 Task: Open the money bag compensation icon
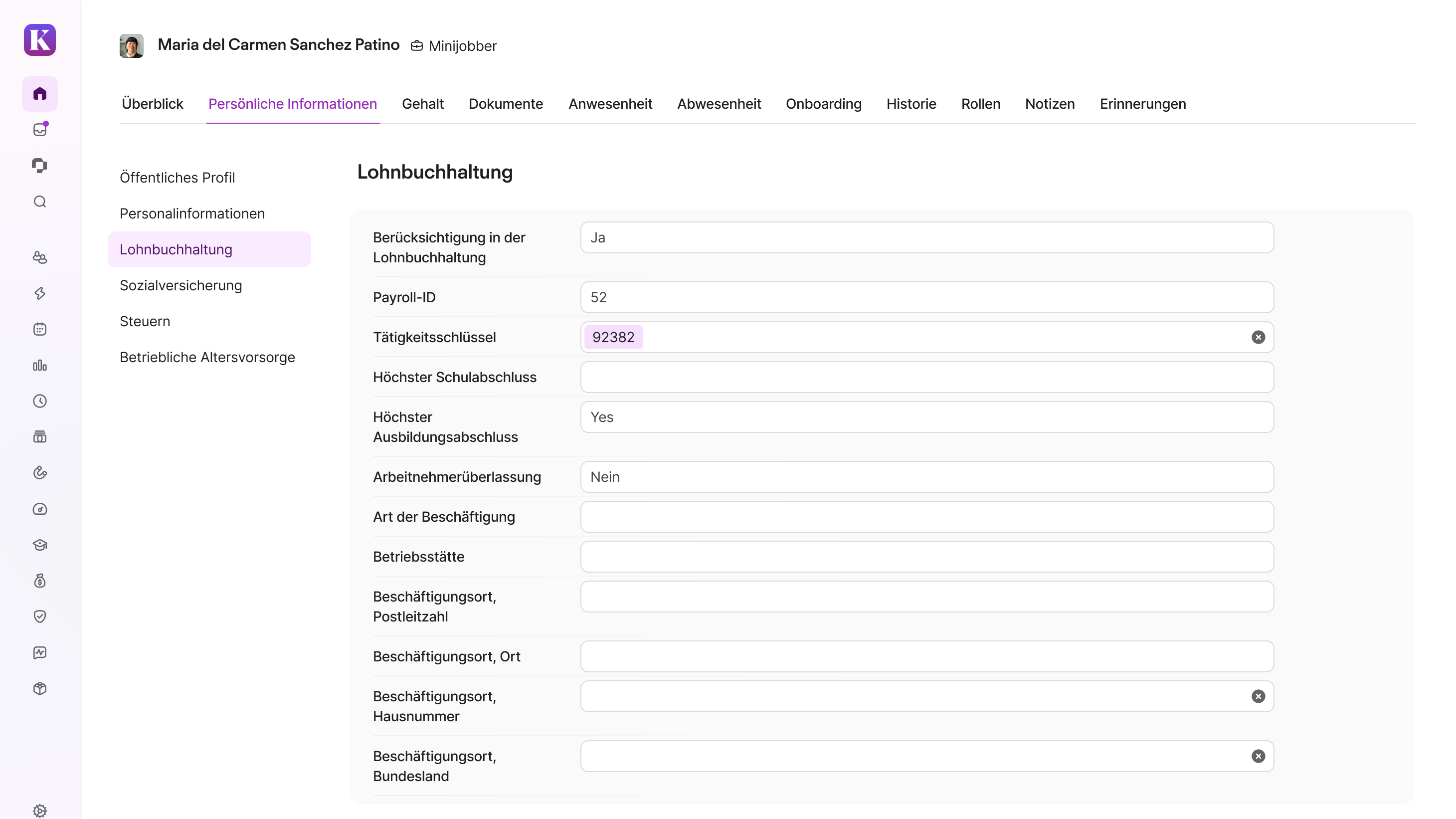click(x=39, y=581)
